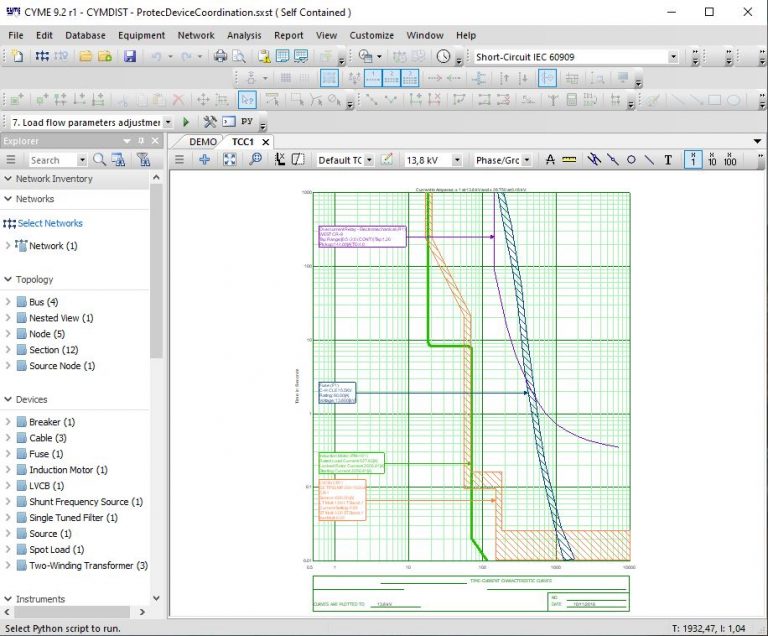This screenshot has height=636, width=768.
Task: Click the pan cross-arrows icon in TCC toolbar
Action: point(205,160)
